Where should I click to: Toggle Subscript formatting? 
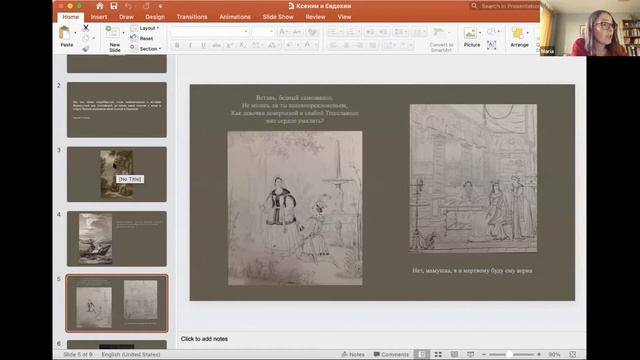[242, 45]
